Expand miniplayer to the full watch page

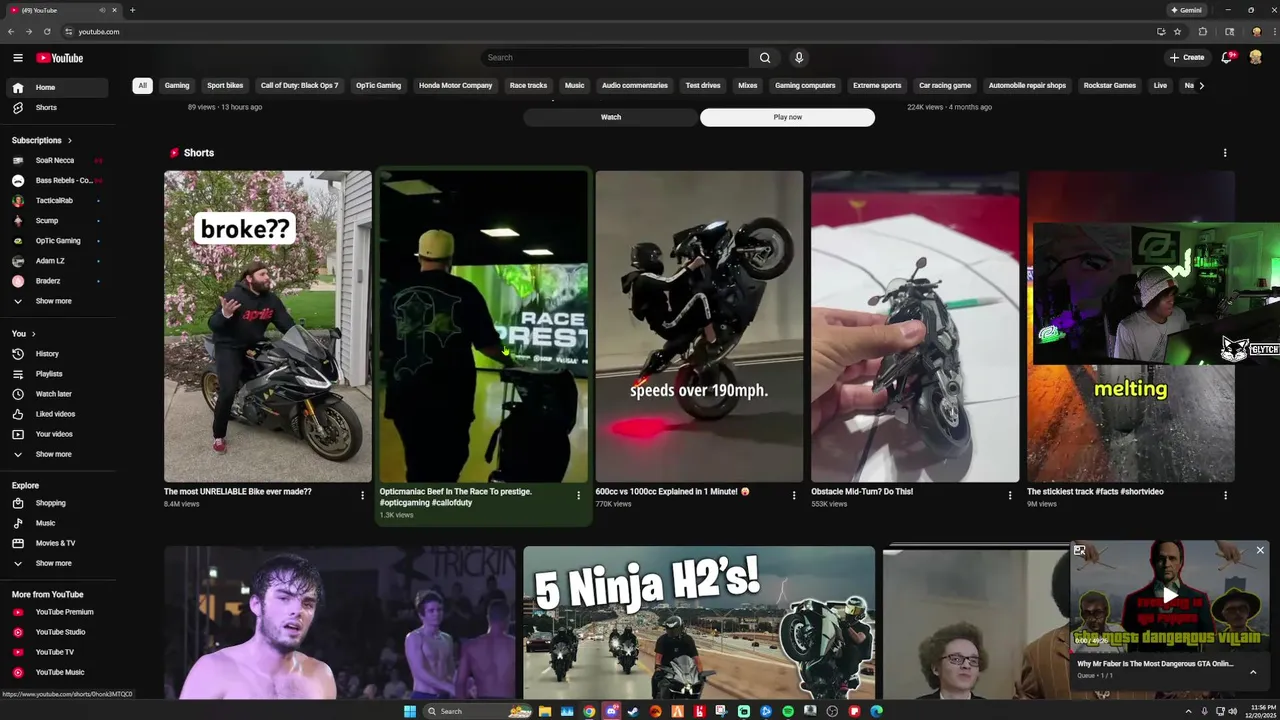pyautogui.click(x=1079, y=550)
